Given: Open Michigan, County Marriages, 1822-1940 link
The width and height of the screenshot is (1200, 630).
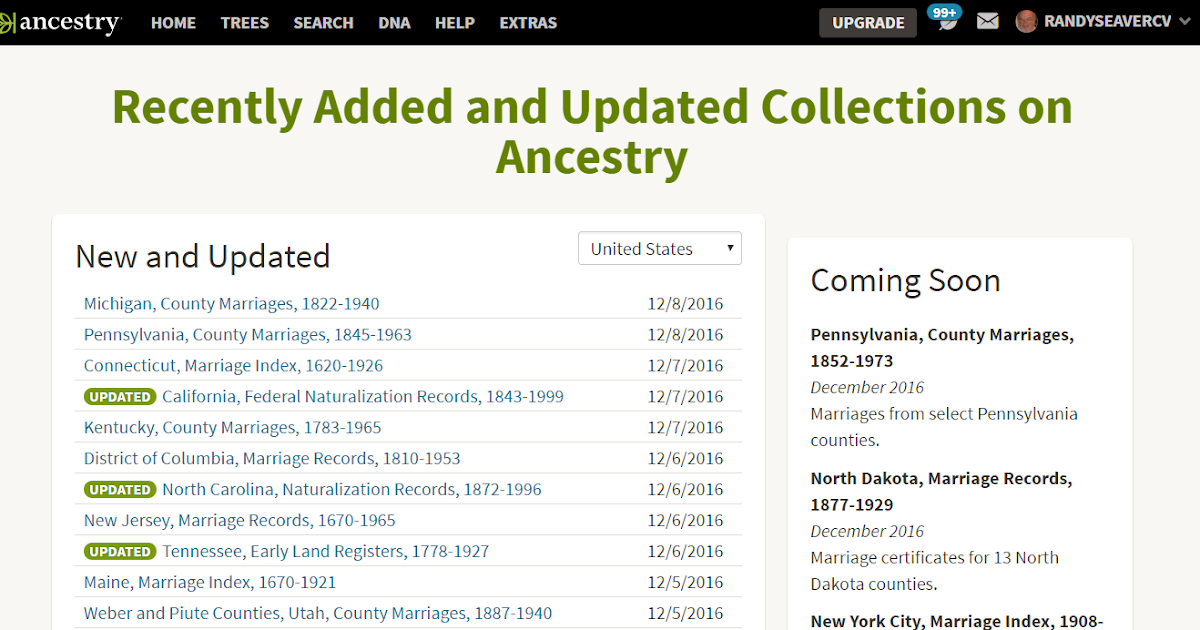Looking at the screenshot, I should [x=232, y=304].
